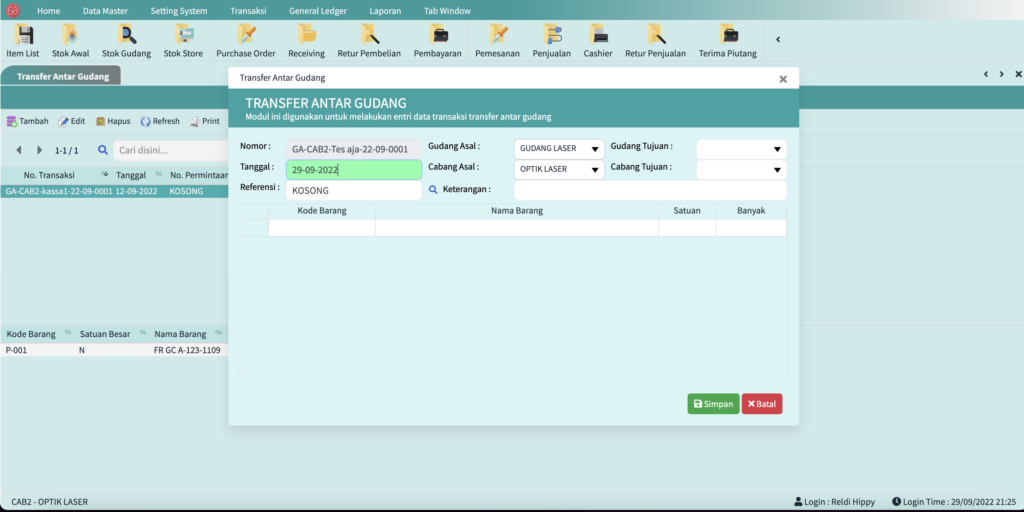
Task: Click the green Simpan button
Action: point(713,404)
